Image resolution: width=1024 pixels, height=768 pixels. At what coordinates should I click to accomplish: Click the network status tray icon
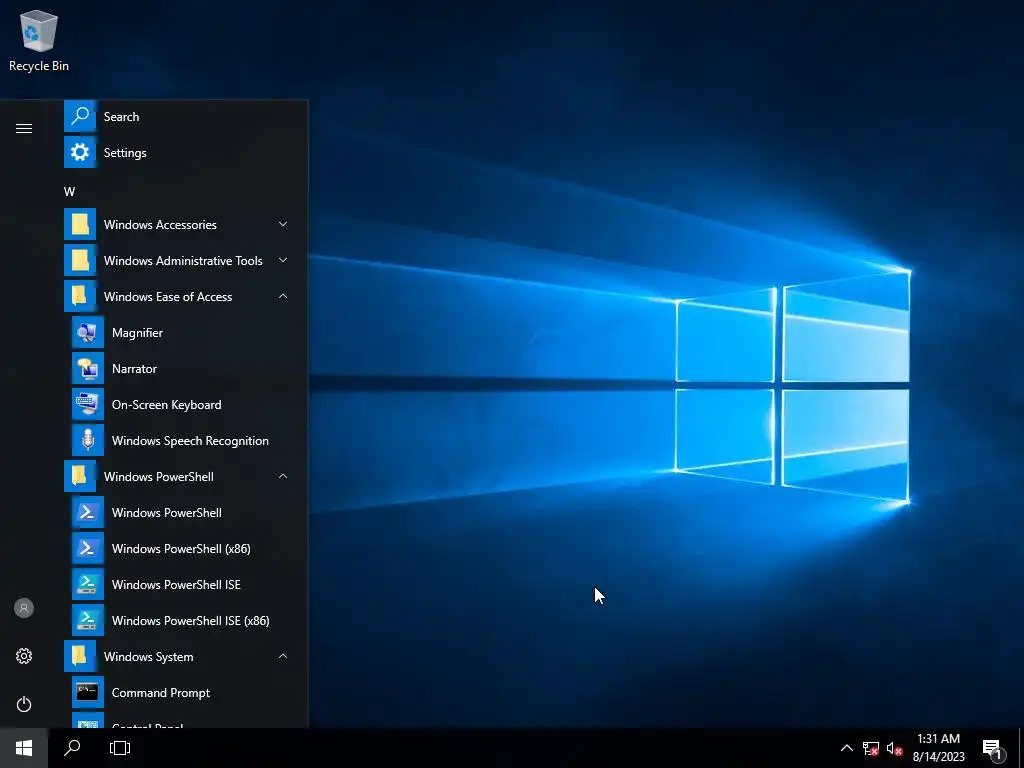(x=871, y=748)
